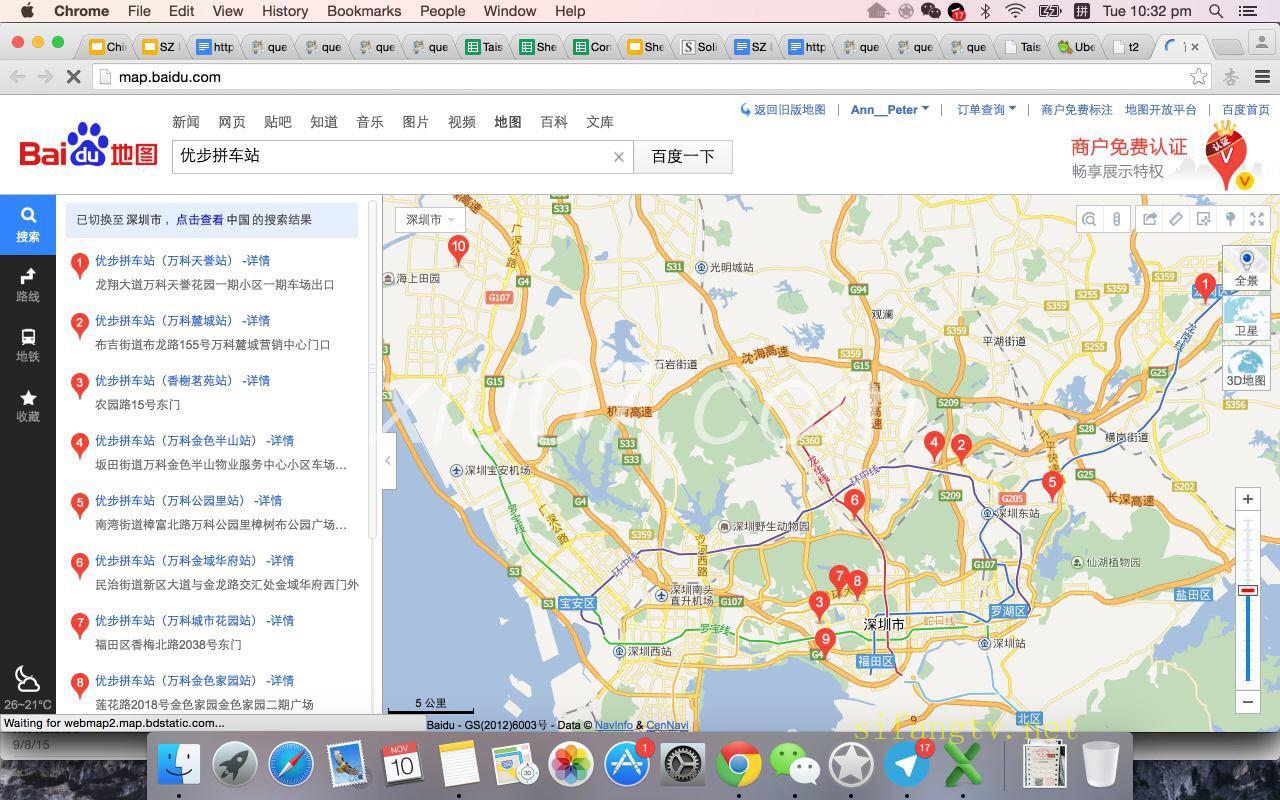Open the 搜索 search sidebar tab
1280x800 pixels.
point(28,225)
